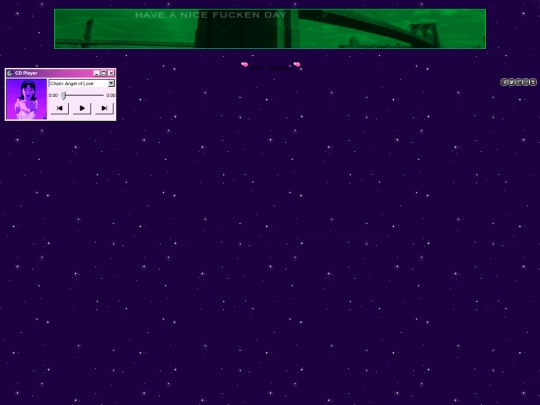
Task: Open the track selection dropdown arrow
Action: pyautogui.click(x=111, y=83)
